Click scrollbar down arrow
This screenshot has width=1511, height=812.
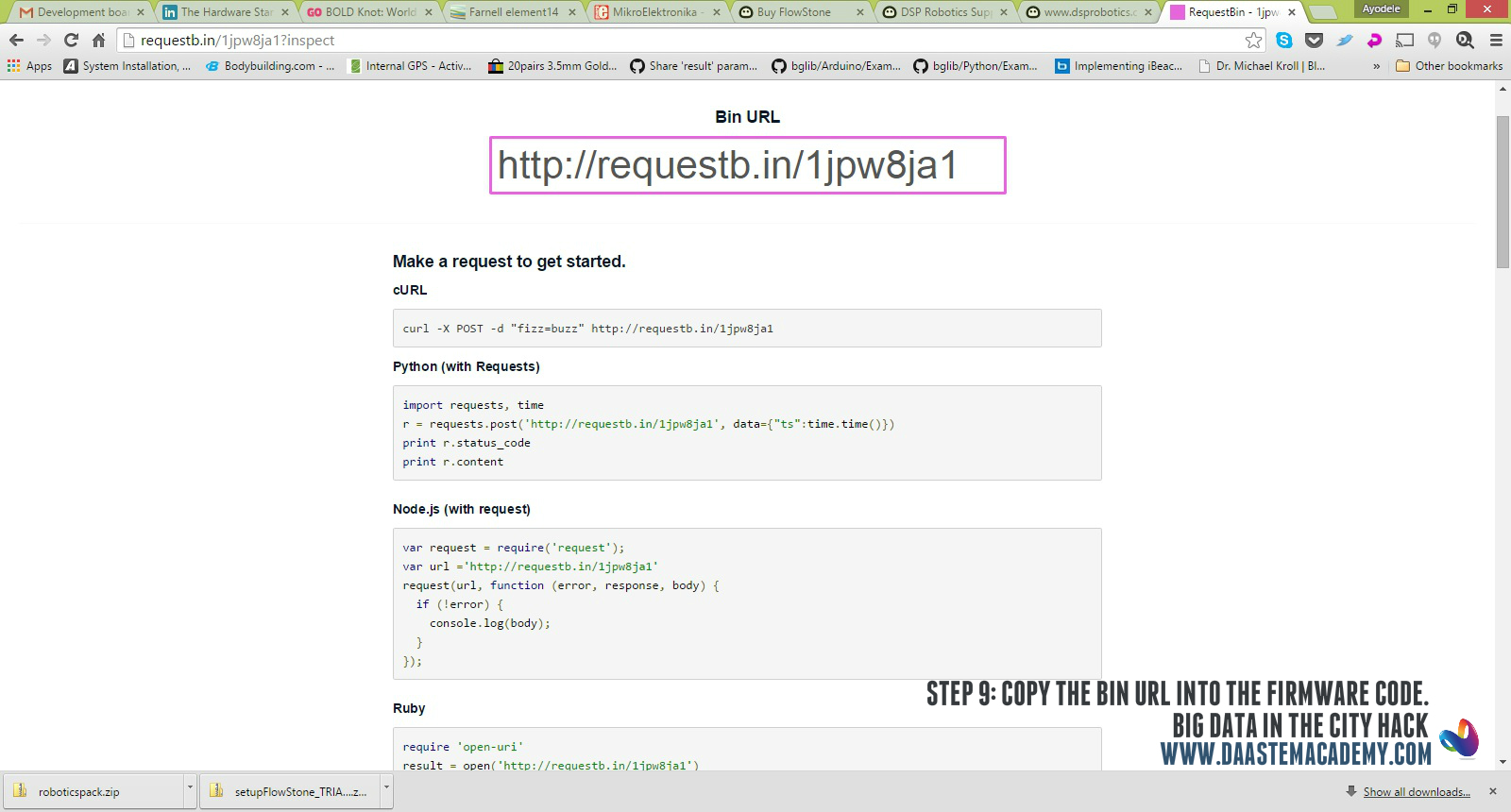tap(1503, 762)
